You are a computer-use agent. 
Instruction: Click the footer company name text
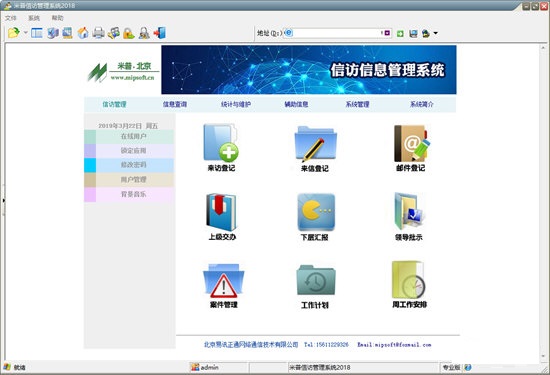click(251, 345)
